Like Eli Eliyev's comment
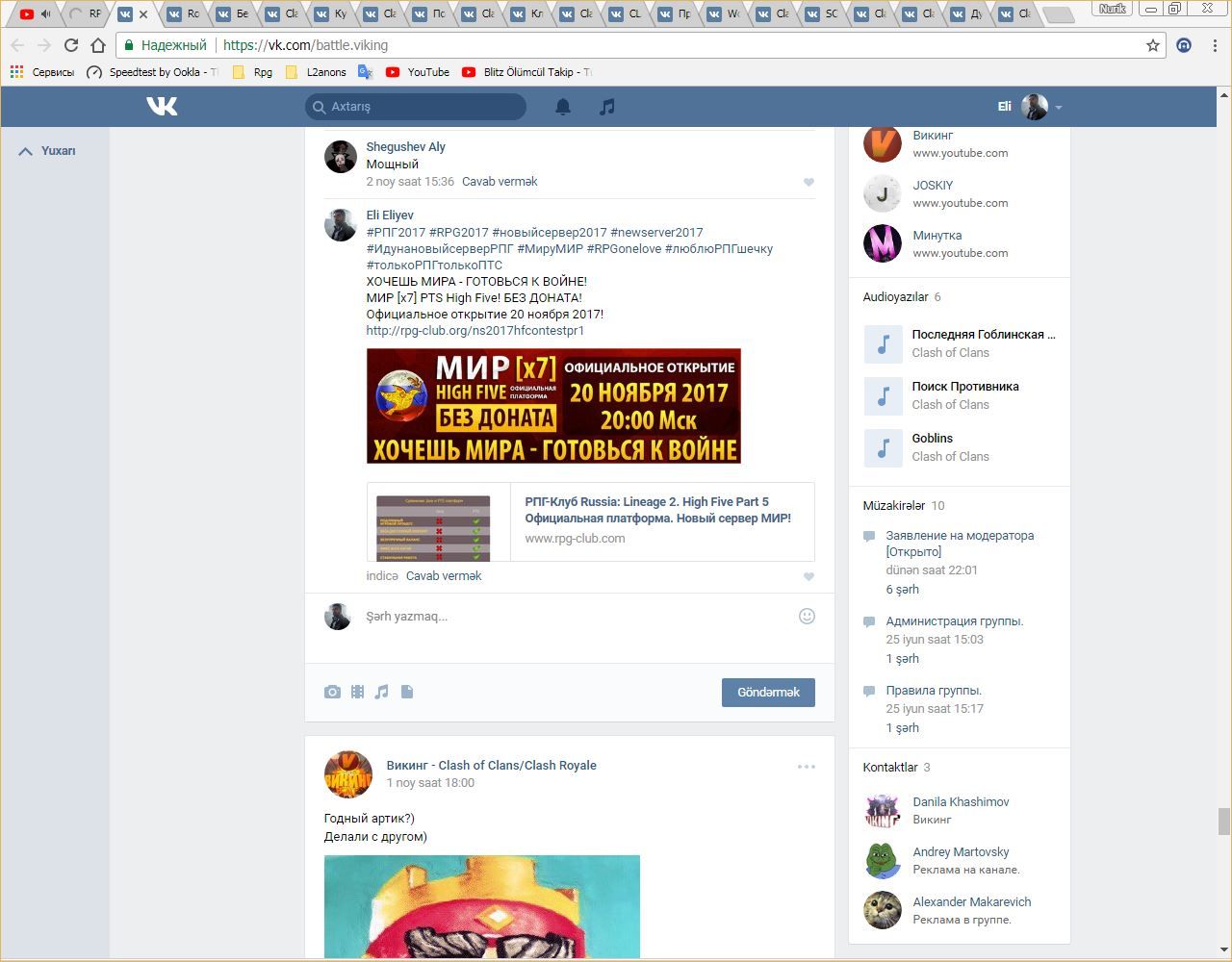Image resolution: width=1232 pixels, height=962 pixels. (x=808, y=576)
